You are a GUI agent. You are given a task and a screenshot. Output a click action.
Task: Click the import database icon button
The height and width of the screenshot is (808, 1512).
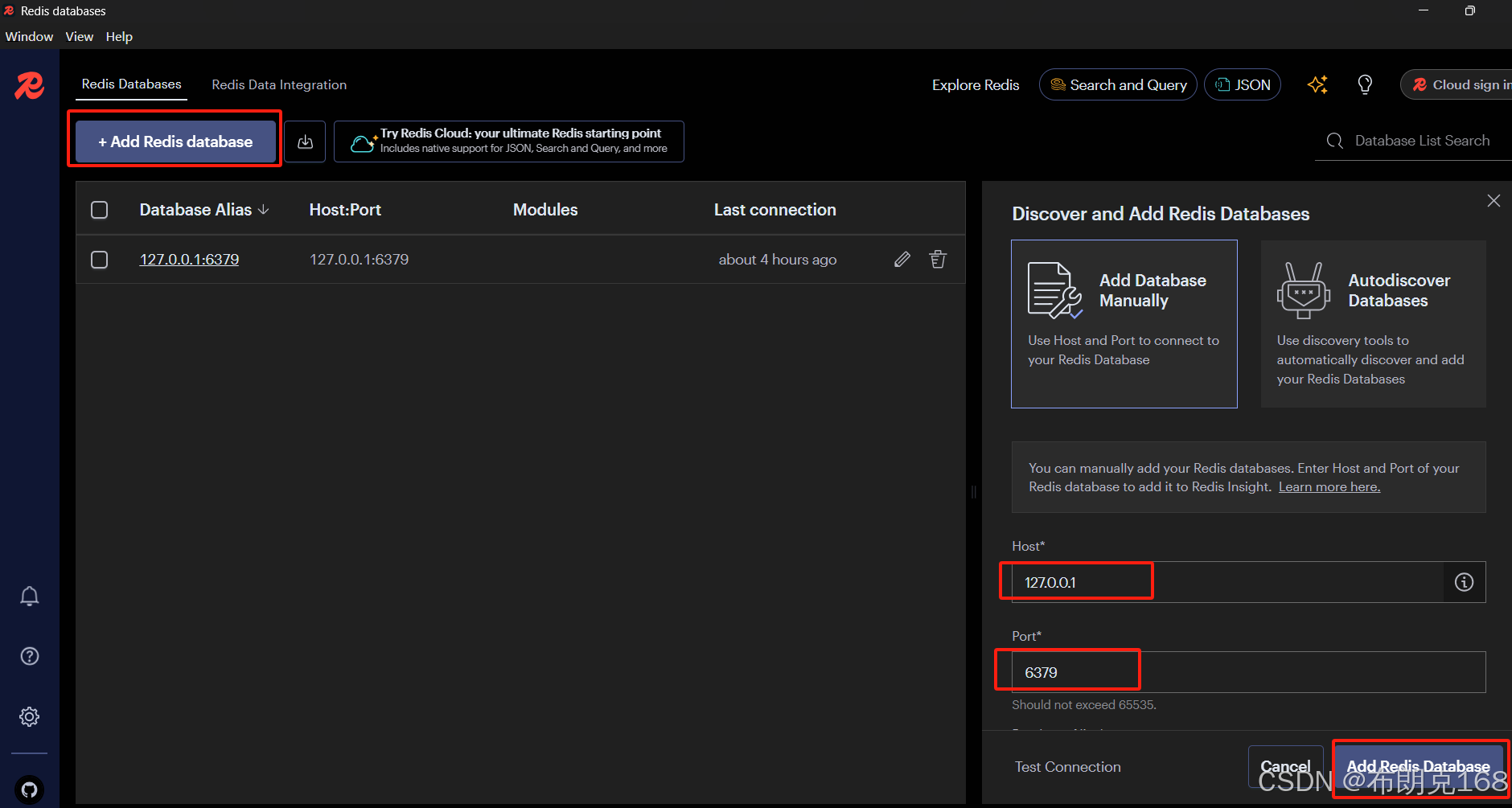(x=305, y=142)
